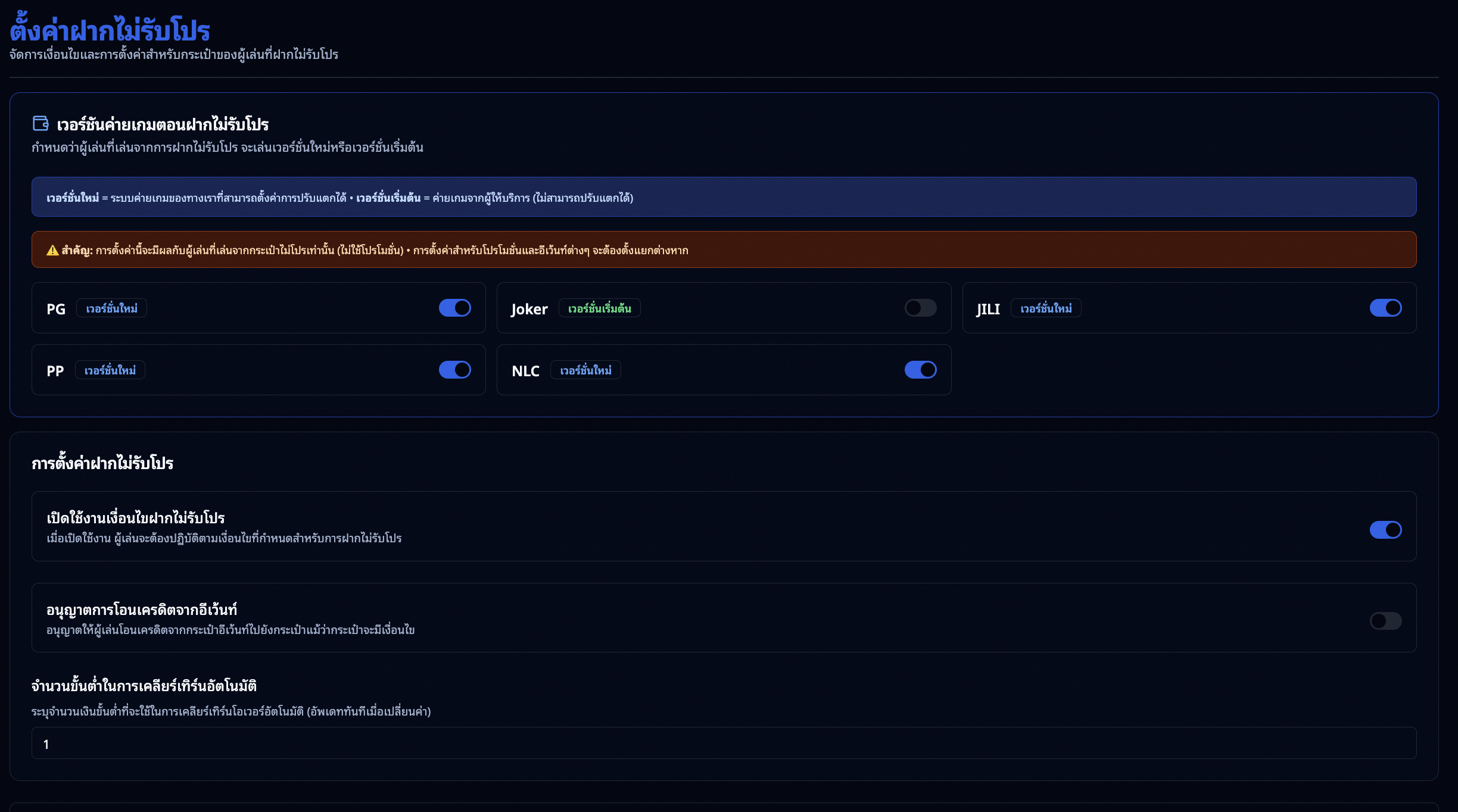Click the minimum turnover amount input field
The height and width of the screenshot is (812, 1458).
[724, 743]
